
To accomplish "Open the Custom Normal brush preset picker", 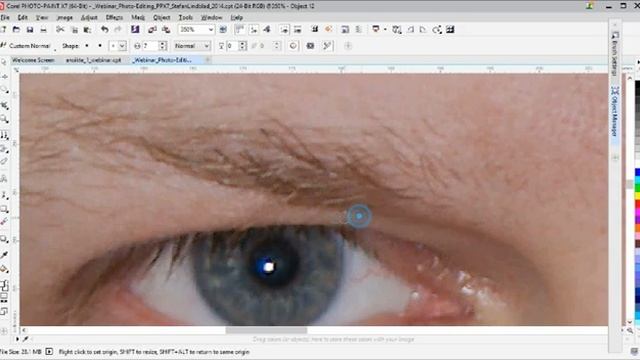I will coord(29,46).
